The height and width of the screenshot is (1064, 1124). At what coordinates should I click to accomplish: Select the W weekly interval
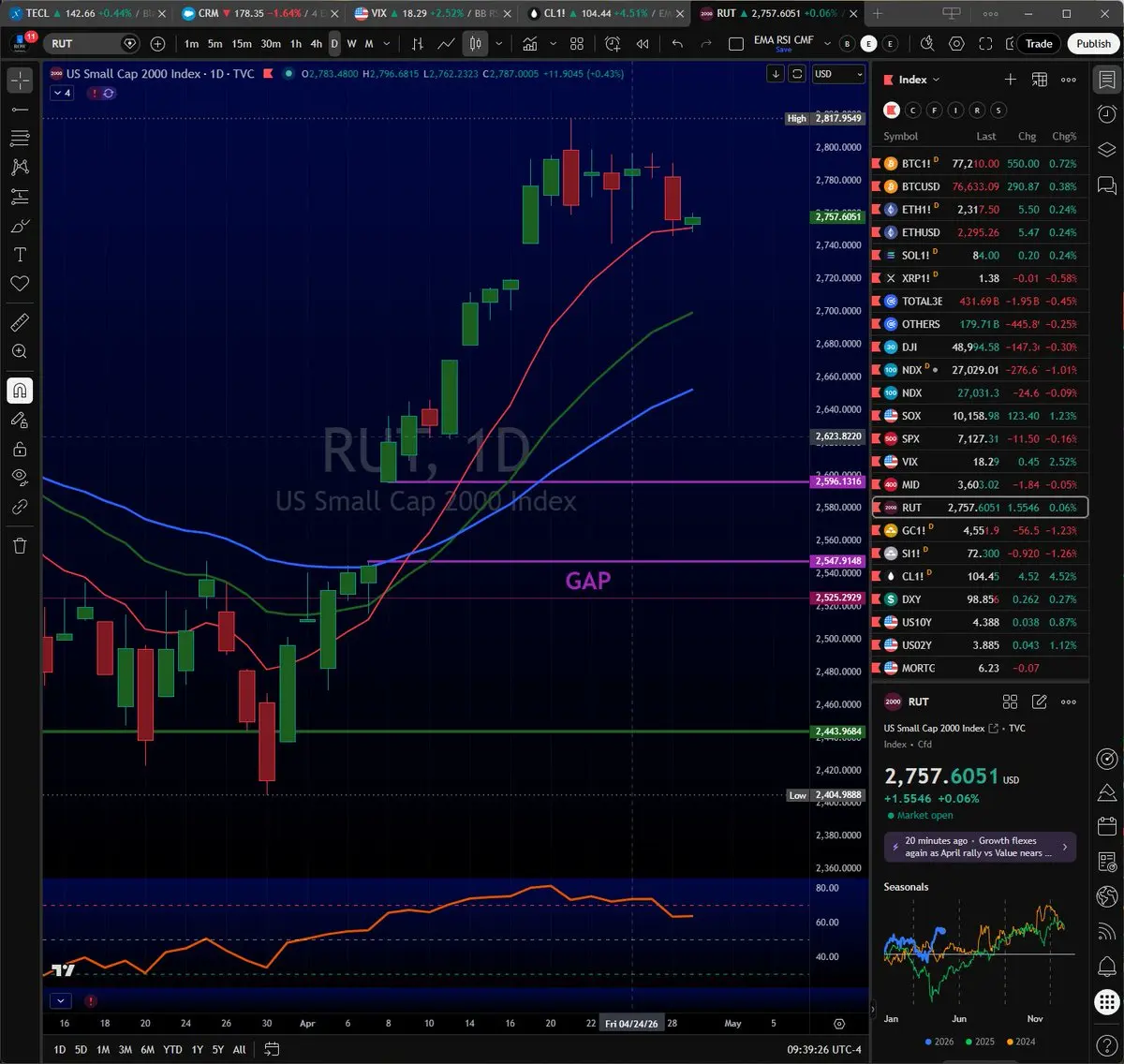pos(351,44)
